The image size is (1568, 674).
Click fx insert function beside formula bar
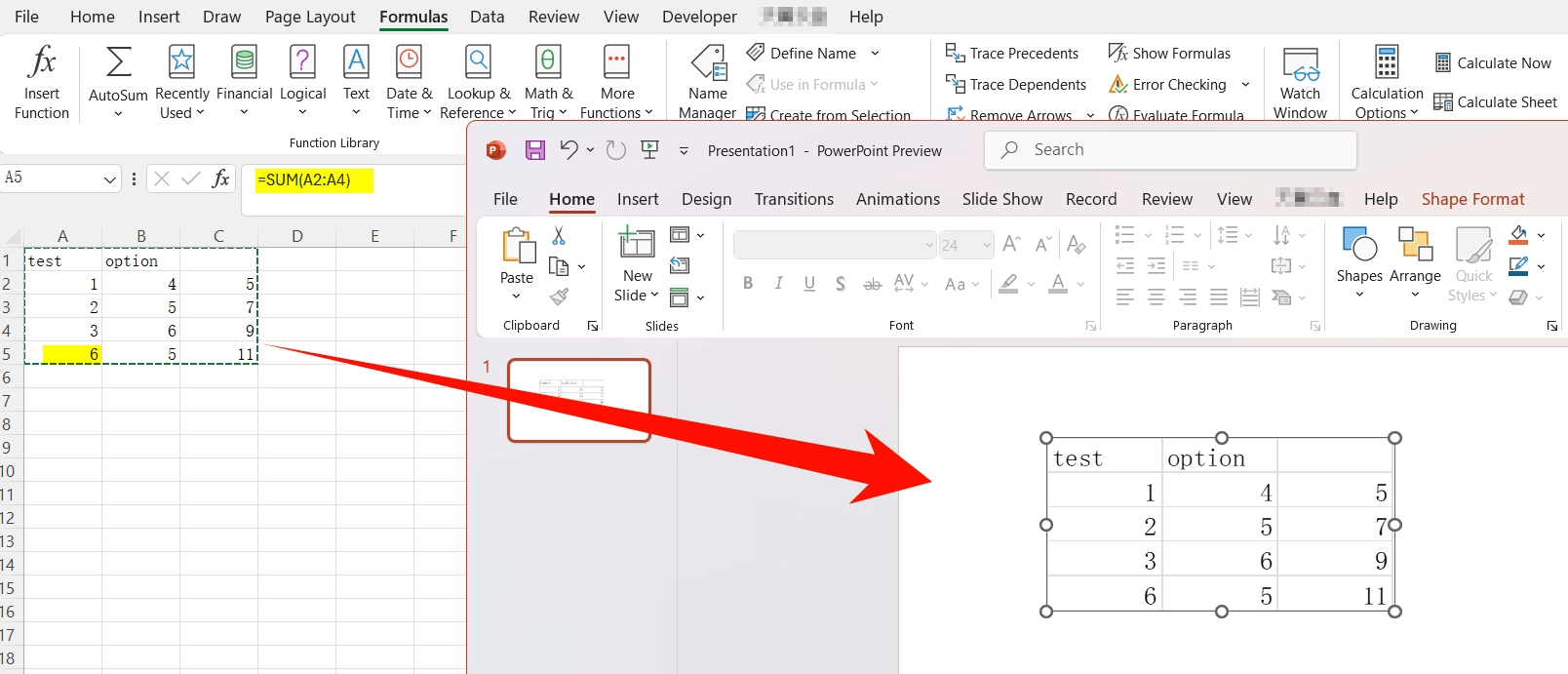click(221, 178)
